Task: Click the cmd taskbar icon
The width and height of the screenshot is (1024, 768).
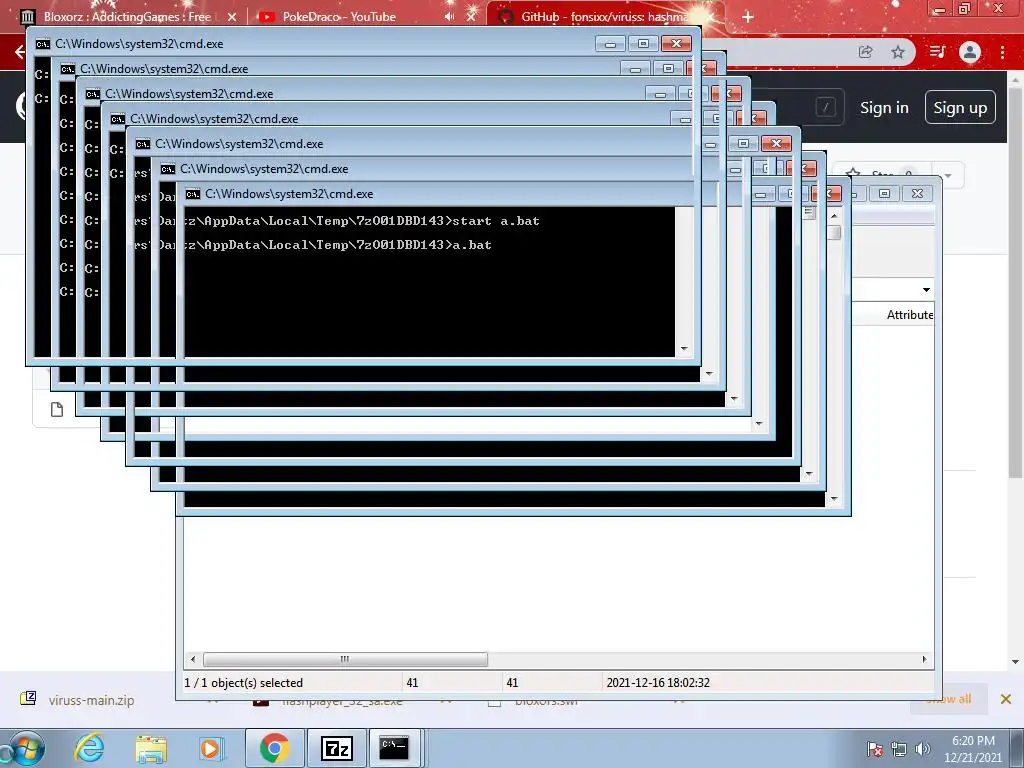Action: tap(394, 748)
